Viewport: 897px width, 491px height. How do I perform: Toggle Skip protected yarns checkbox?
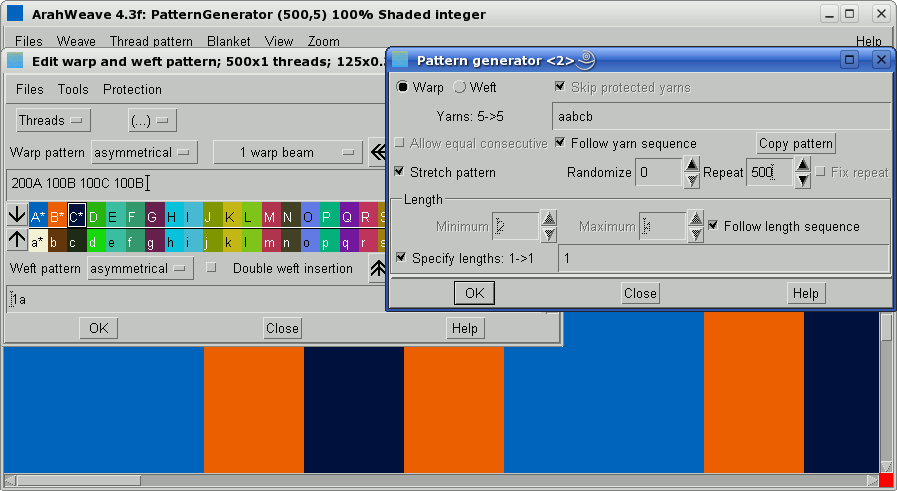[x=560, y=86]
